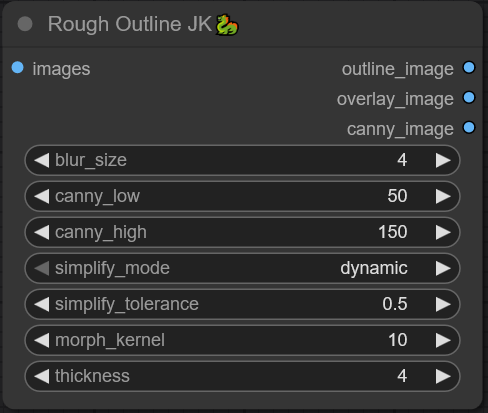
Task: Click the outline_image output socket
Action: (x=469, y=67)
